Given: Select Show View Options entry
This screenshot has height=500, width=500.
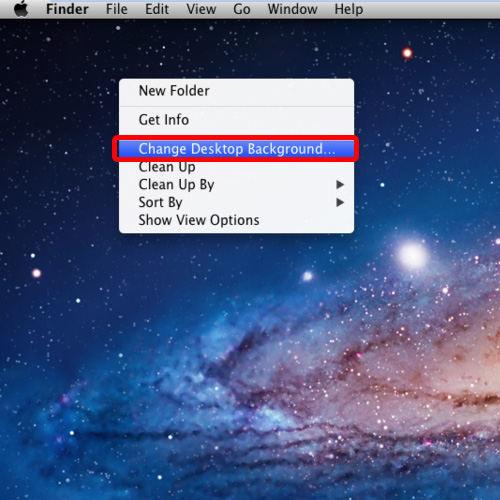Looking at the screenshot, I should pyautogui.click(x=236, y=220).
